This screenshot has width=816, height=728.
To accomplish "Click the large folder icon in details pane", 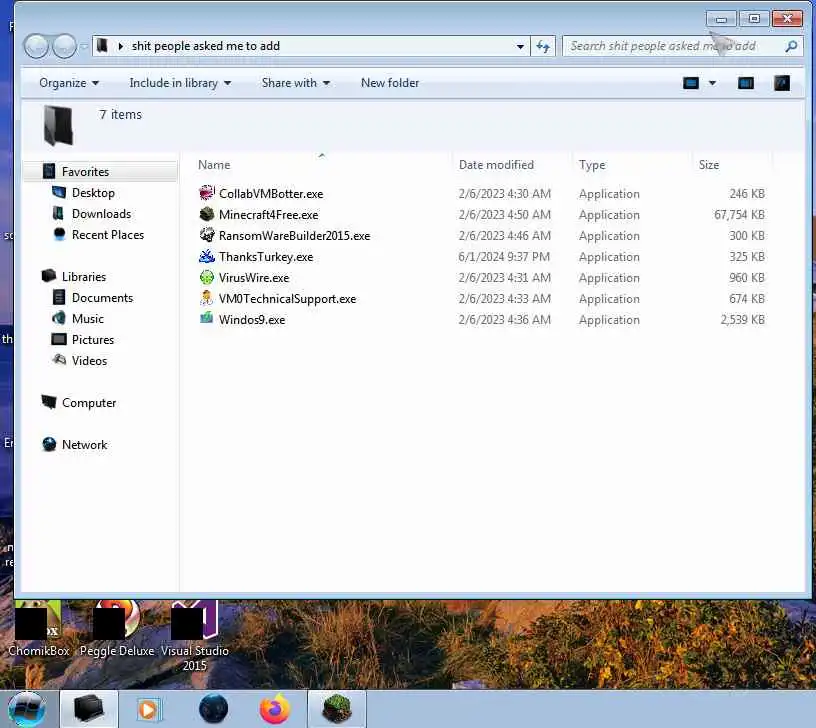I will pos(58,125).
